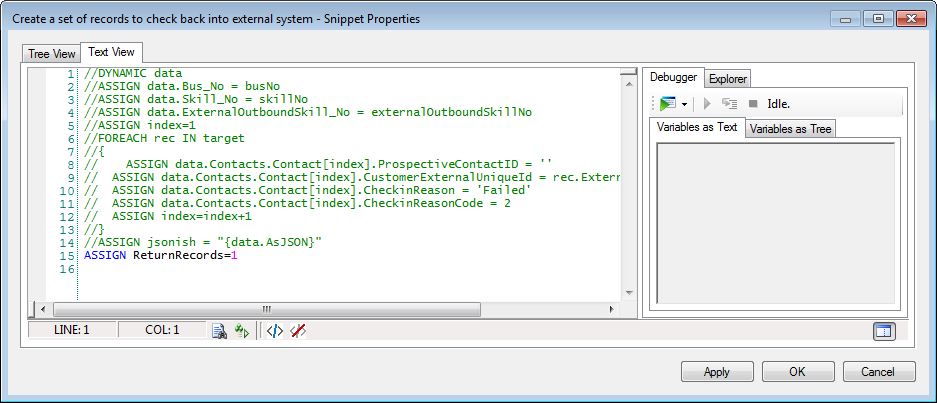This screenshot has height=403, width=937.
Task: Comment selected lines using blue code icon
Action: coord(274,330)
